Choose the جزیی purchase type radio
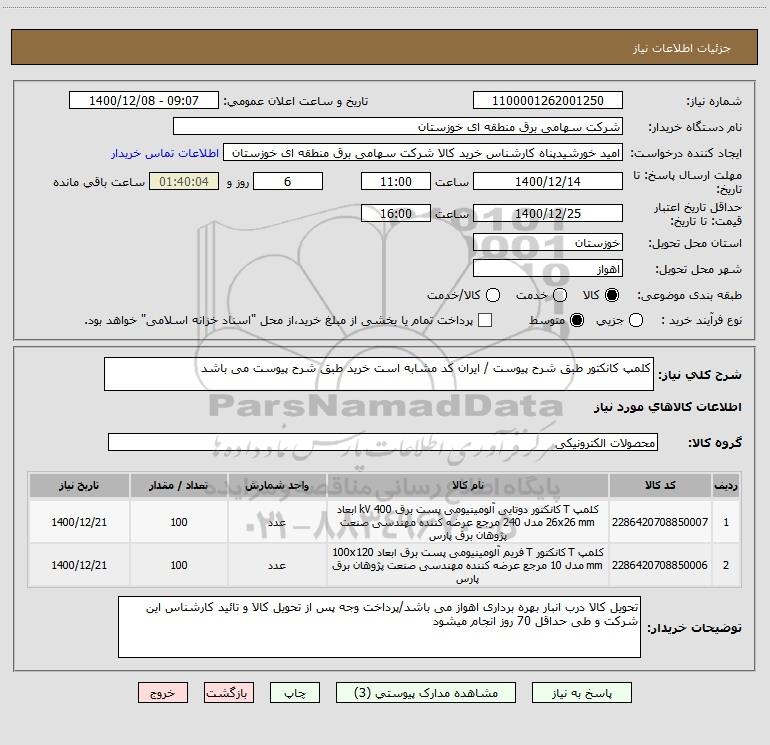The image size is (770, 745). coord(636,321)
